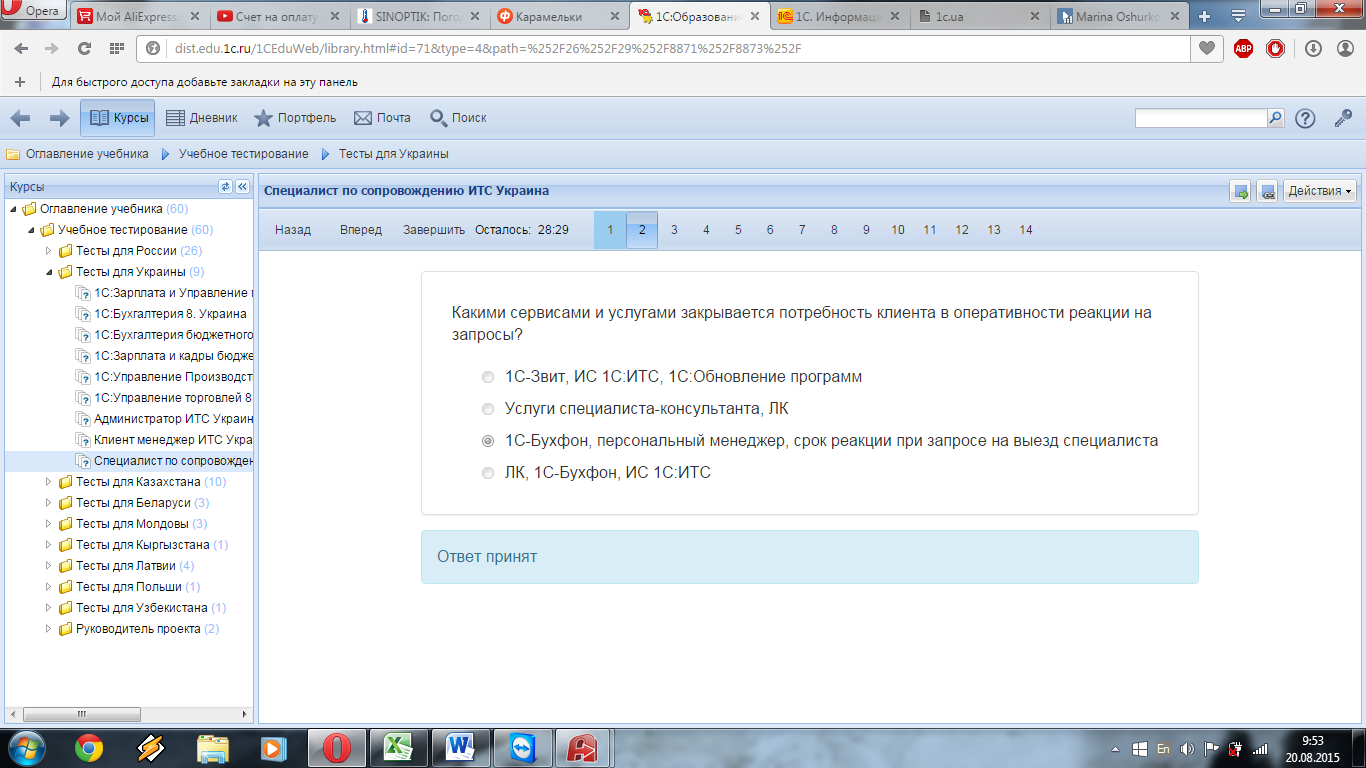This screenshot has width=1366, height=768.
Task: Open Opera speed dial grid icon
Action: 116,48
